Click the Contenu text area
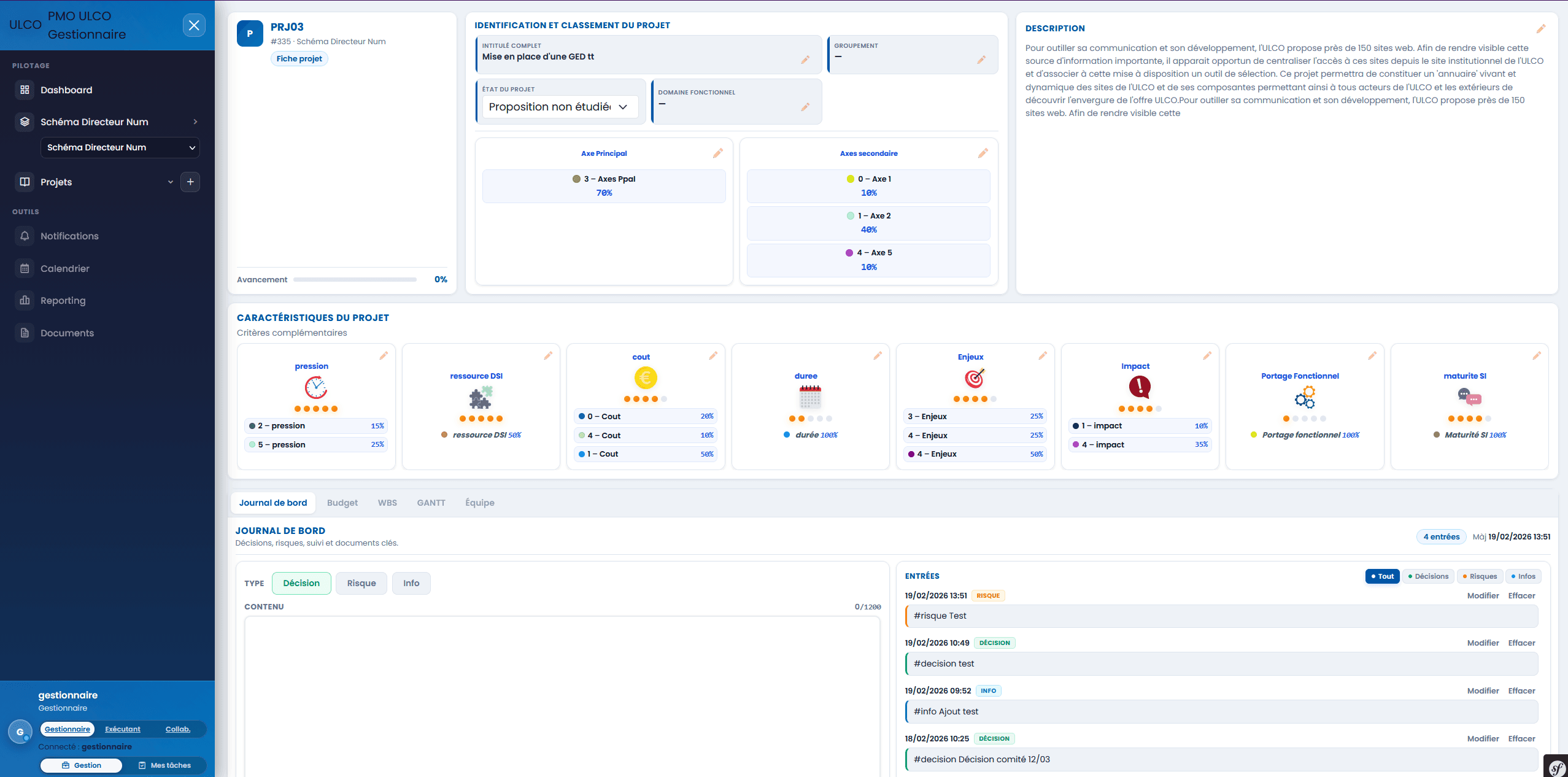1568x777 pixels. (562, 697)
